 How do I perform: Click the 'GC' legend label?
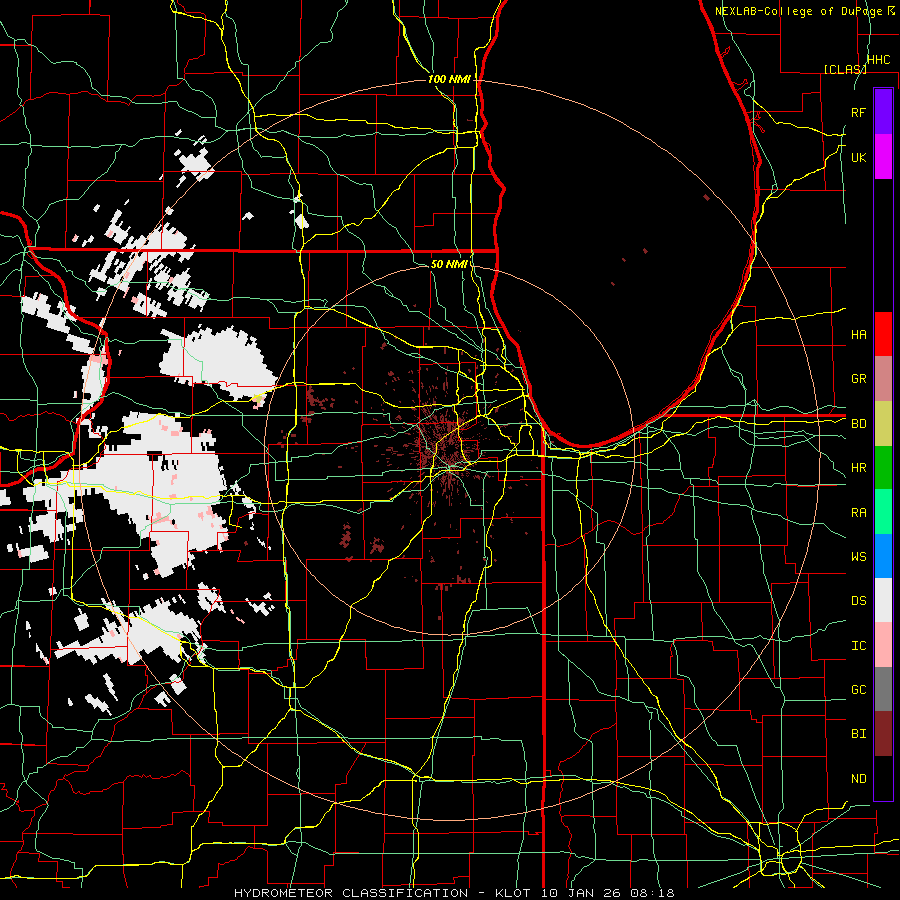coord(858,689)
